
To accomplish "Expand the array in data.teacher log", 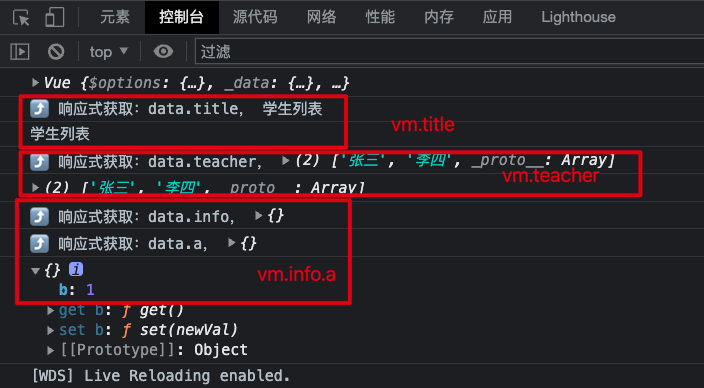I will coord(286,160).
